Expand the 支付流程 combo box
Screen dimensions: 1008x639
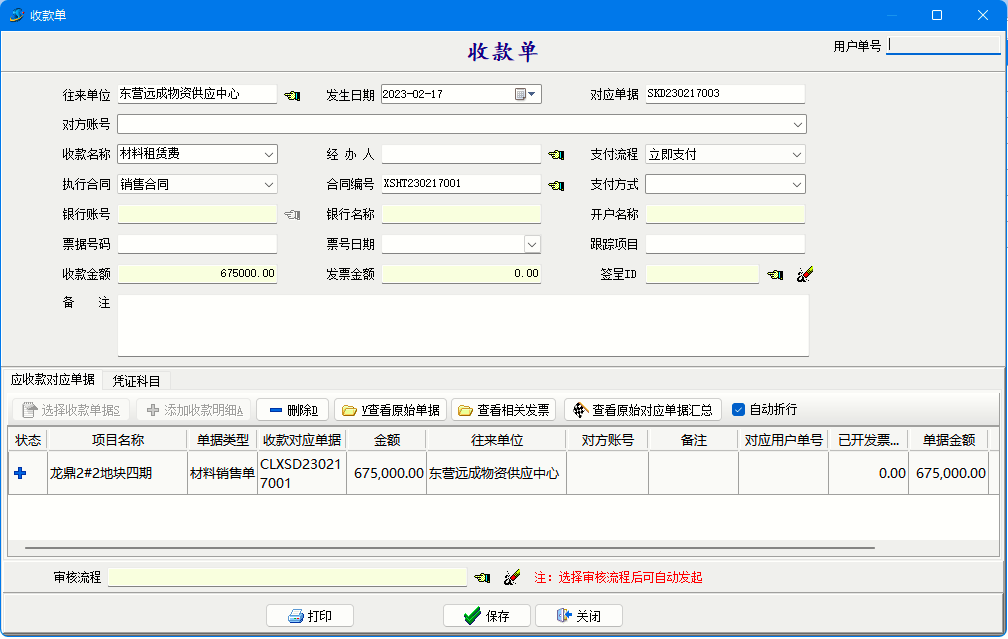point(797,155)
